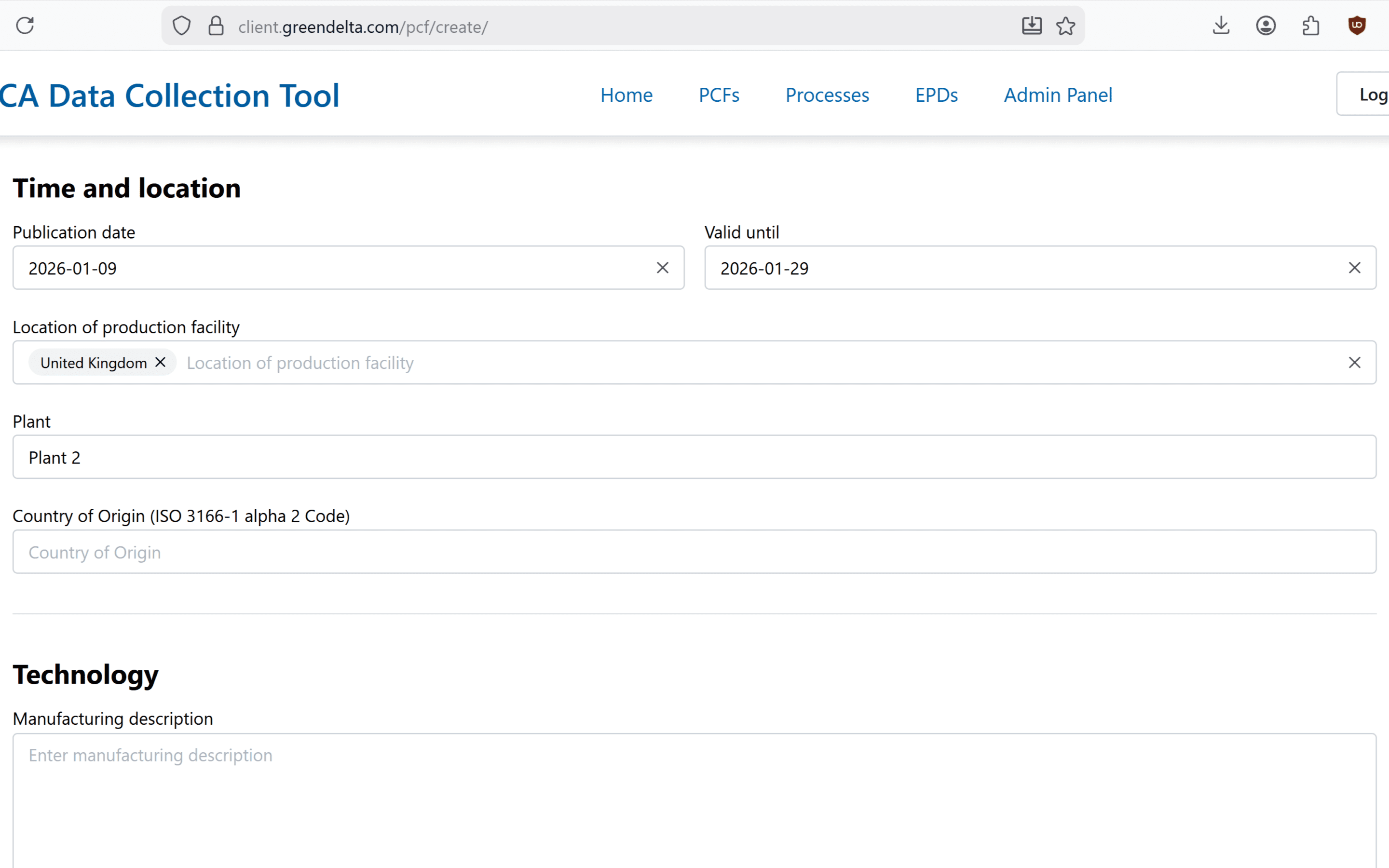Go to the PCFs menu item
The image size is (1389, 868).
tap(719, 95)
